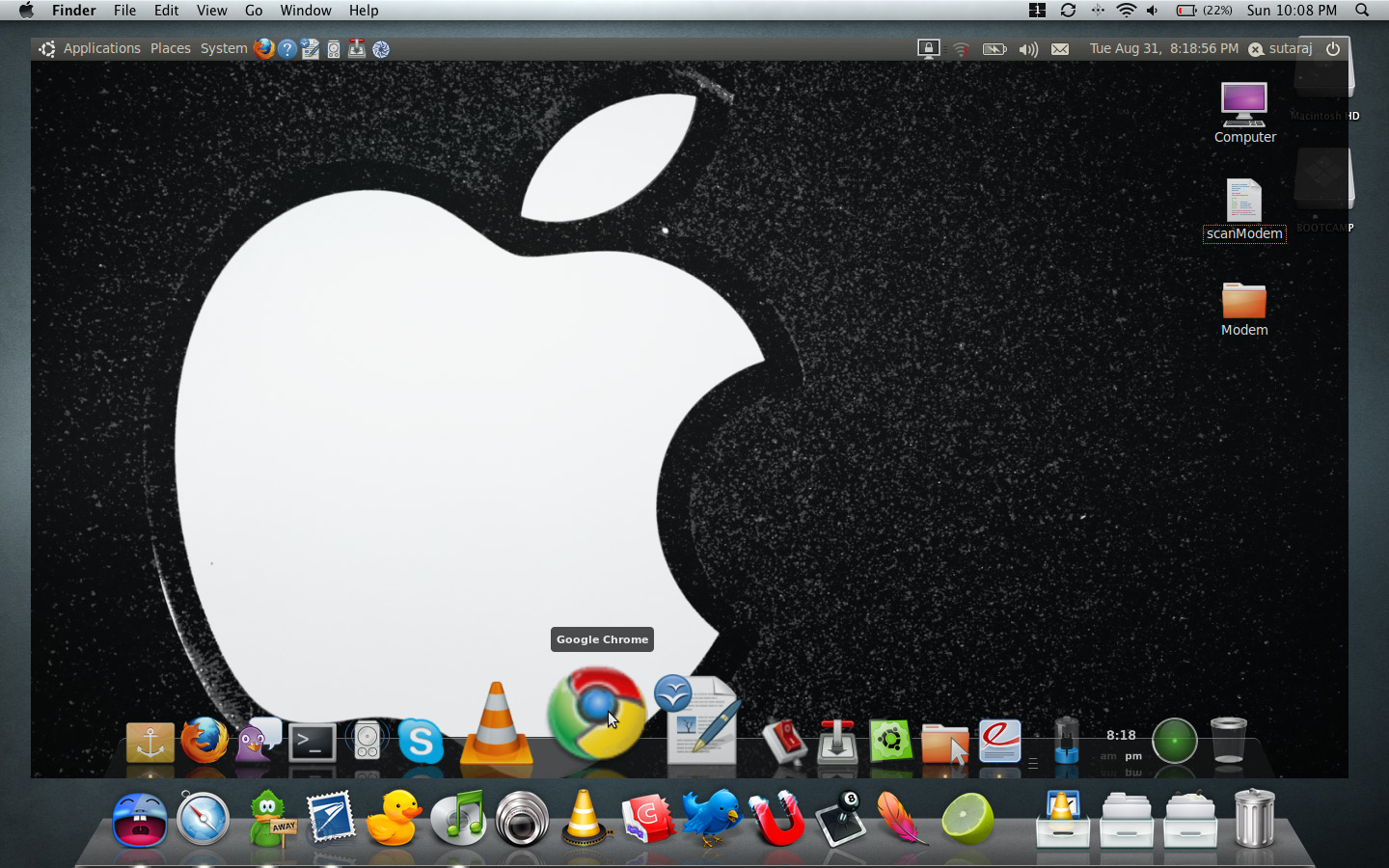Click the Mac battery 22% indicator
This screenshot has height=868, width=1389.
(1204, 10)
